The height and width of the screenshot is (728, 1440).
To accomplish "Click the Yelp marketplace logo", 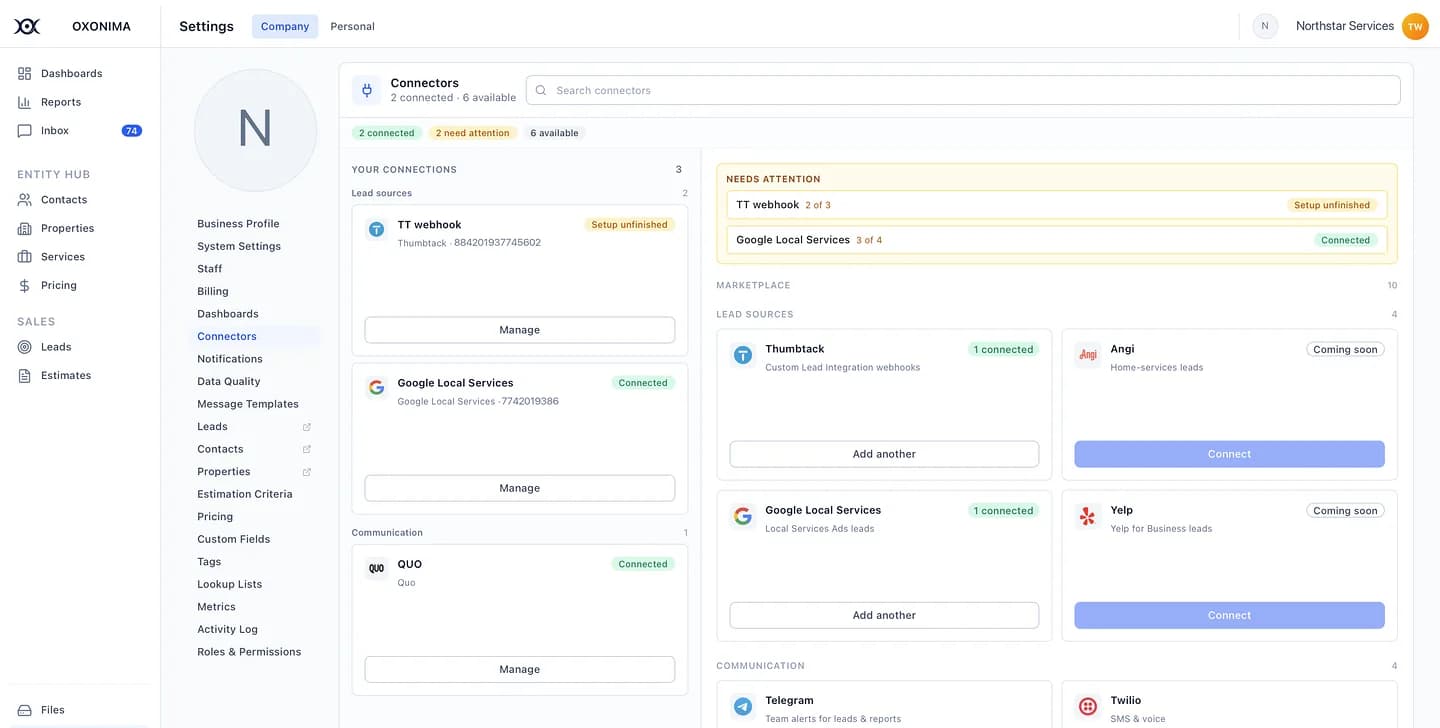I will pos(1088,516).
